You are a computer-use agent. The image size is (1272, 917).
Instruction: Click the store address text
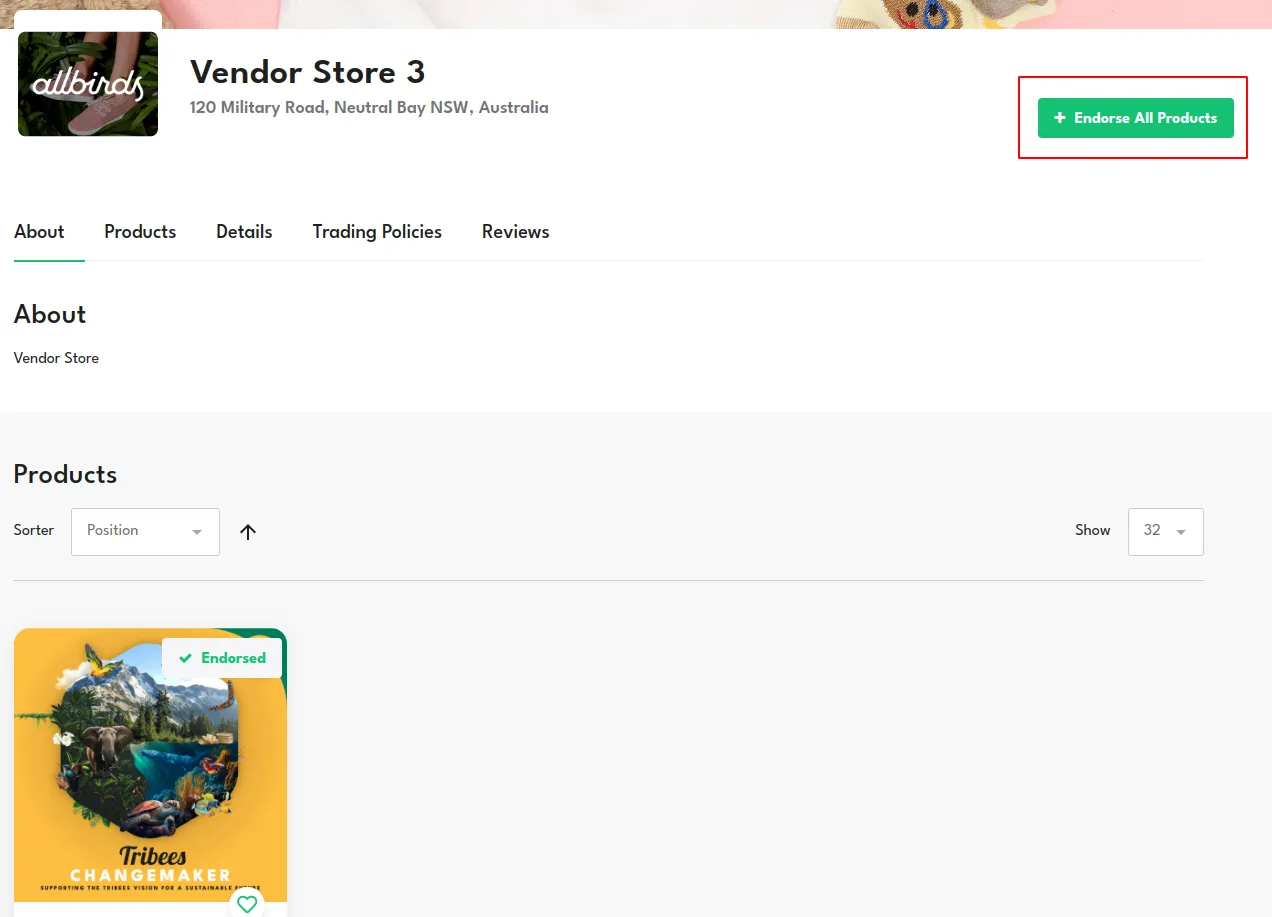tap(369, 107)
